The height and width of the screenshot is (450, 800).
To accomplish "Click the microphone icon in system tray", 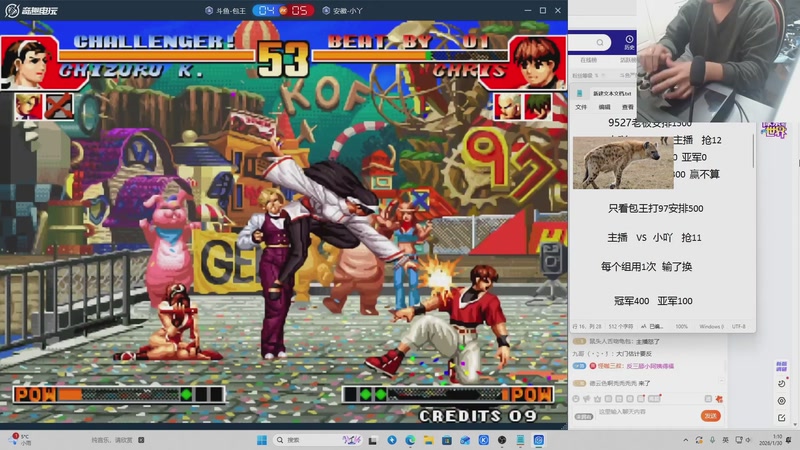I will click(x=712, y=440).
